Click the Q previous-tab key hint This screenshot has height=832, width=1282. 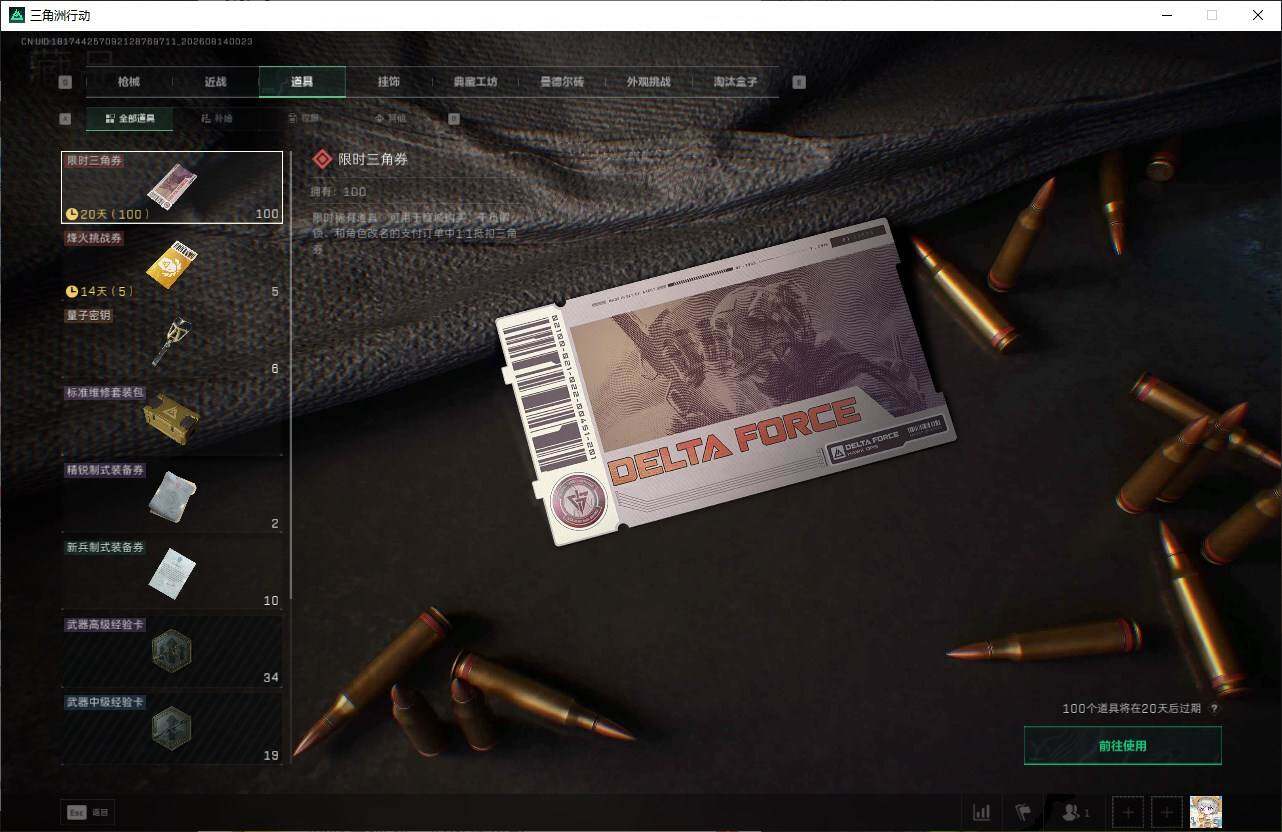point(66,82)
